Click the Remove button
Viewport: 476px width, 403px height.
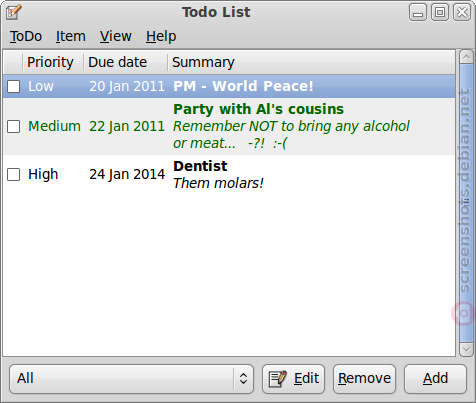(364, 379)
